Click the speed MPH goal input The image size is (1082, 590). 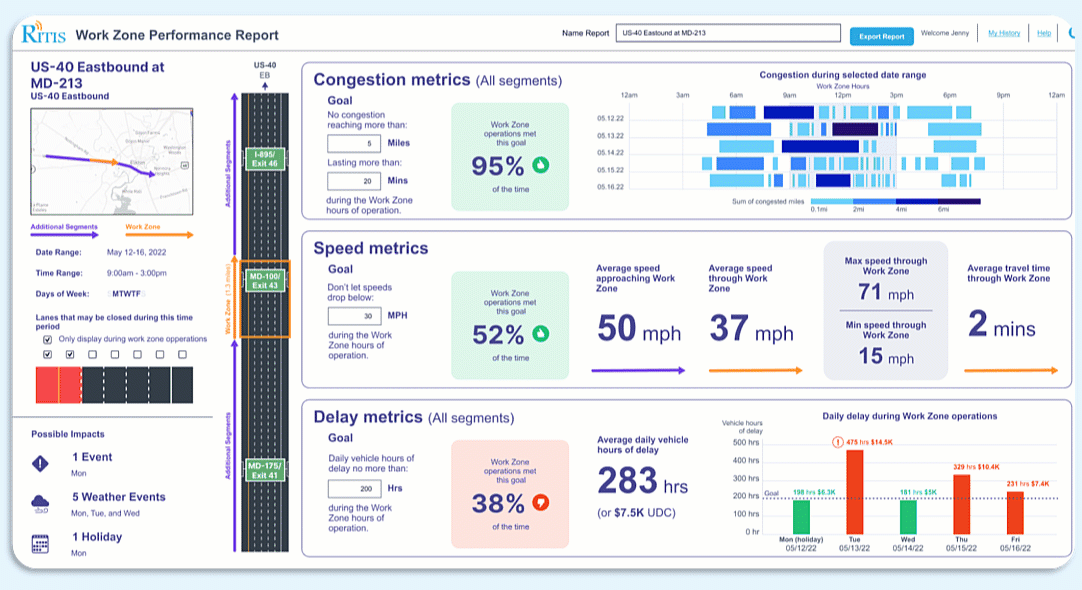click(355, 315)
